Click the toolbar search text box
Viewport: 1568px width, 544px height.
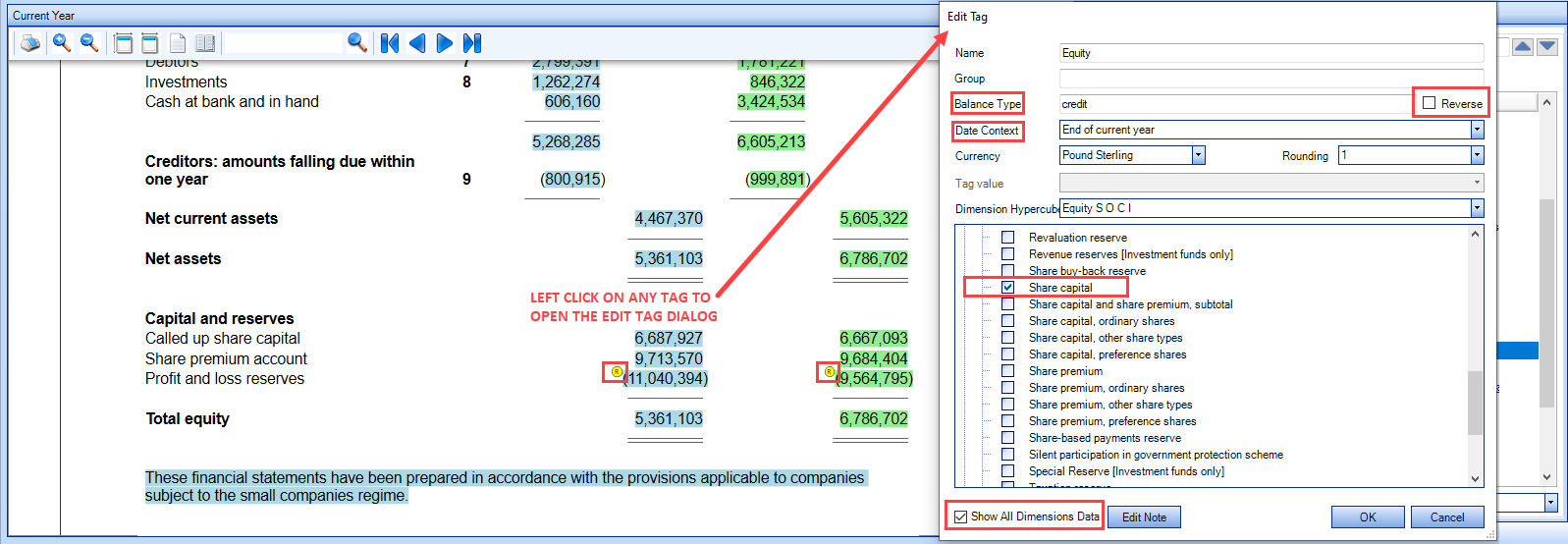pyautogui.click(x=285, y=42)
